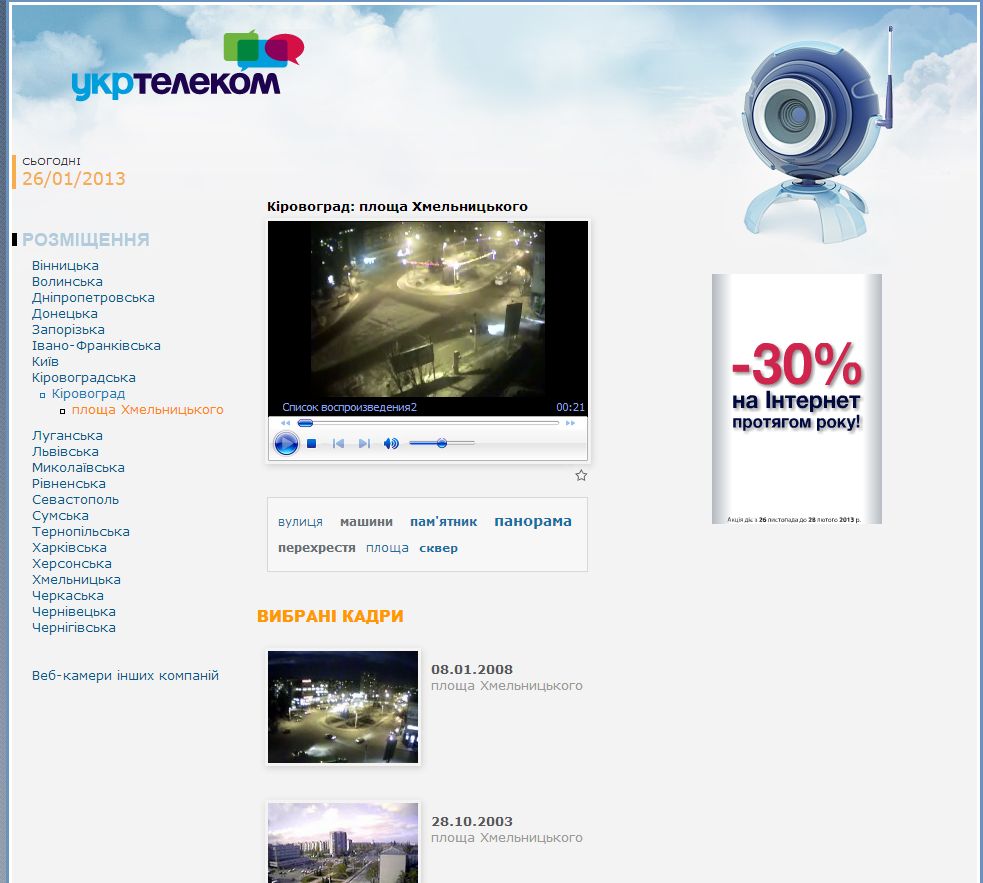Image resolution: width=983 pixels, height=883 pixels.
Task: Open the Луганська region
Action: tap(67, 436)
